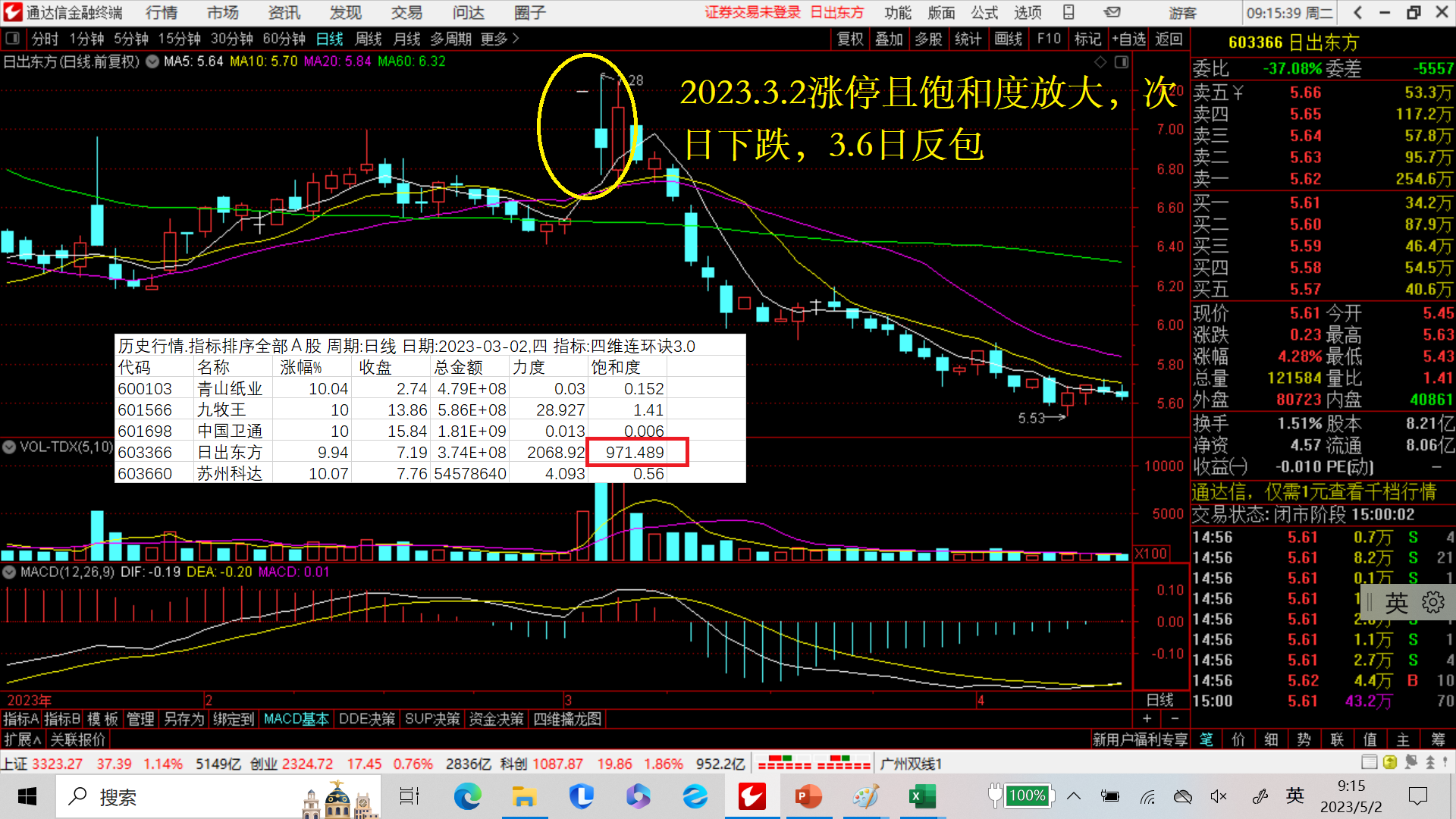1456x819 pixels.
Task: Click the zoom in plus button below chart
Action: pos(1147,718)
